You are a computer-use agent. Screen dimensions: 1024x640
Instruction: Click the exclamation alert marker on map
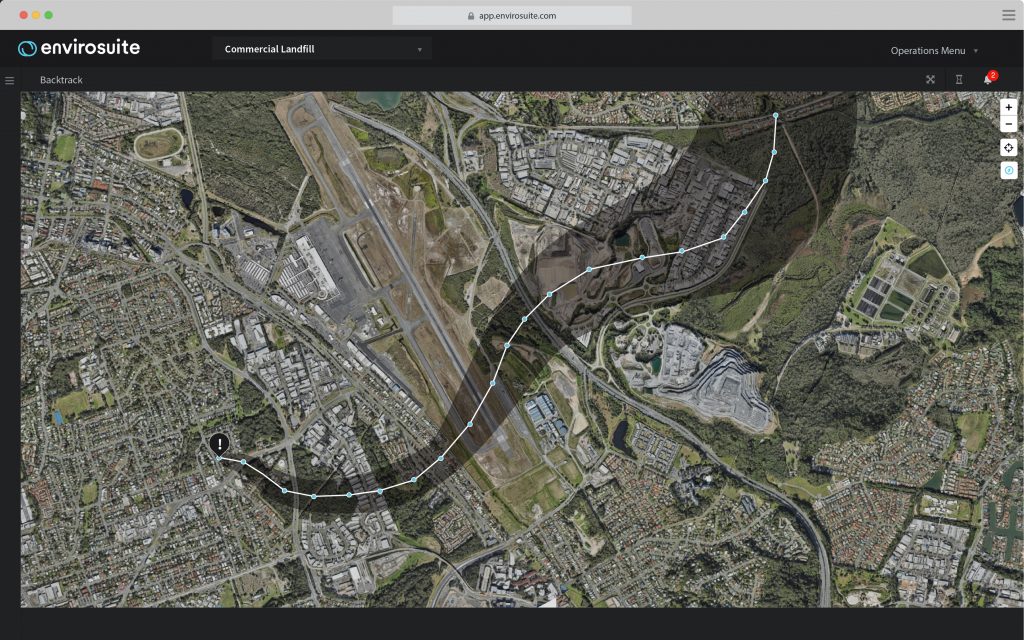pos(220,444)
